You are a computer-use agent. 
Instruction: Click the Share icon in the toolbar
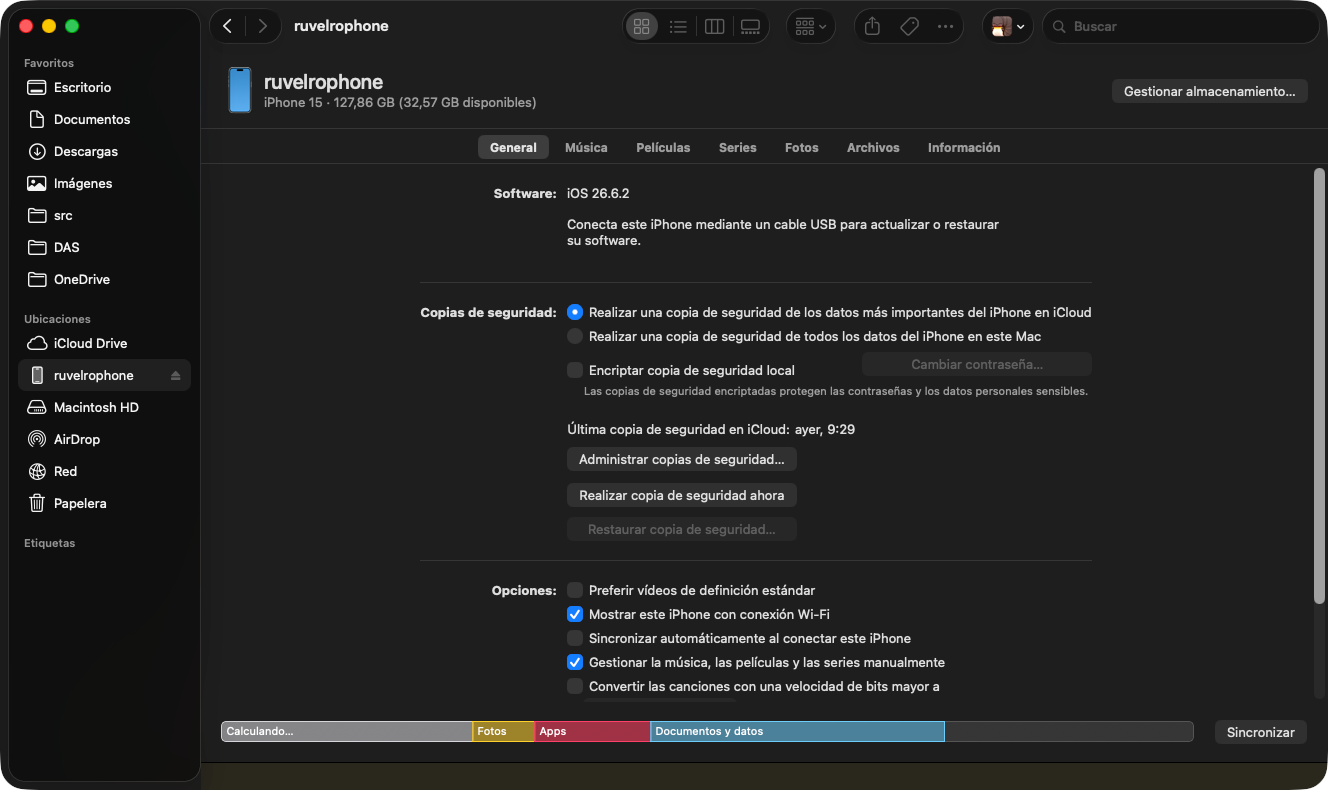(872, 27)
